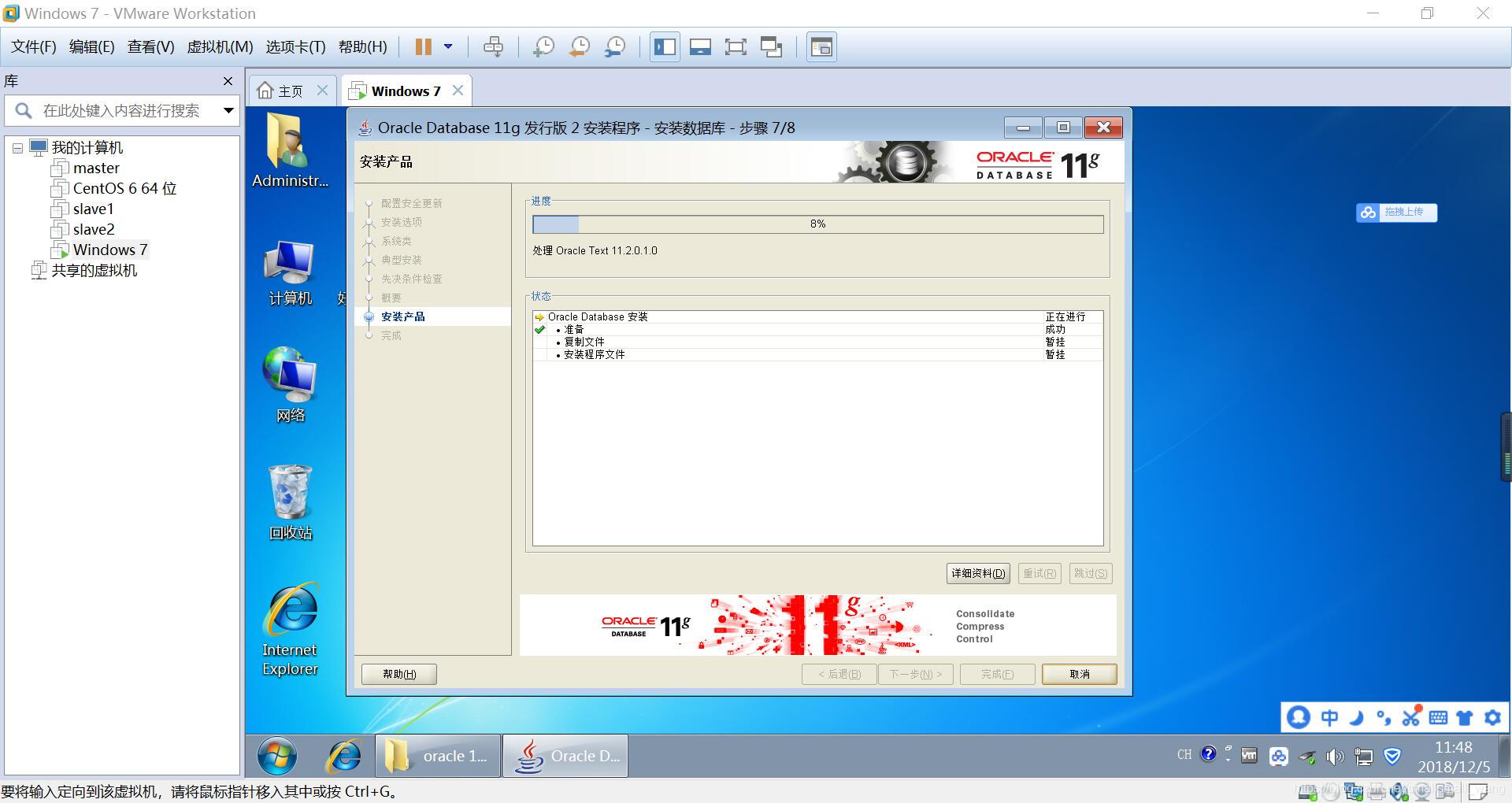This screenshot has width=1512, height=803.
Task: Select the Administrator folder desktop icon
Action: pos(291,150)
